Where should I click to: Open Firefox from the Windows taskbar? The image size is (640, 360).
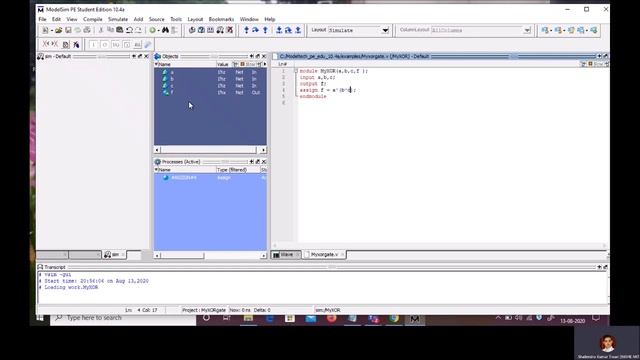pos(331,318)
